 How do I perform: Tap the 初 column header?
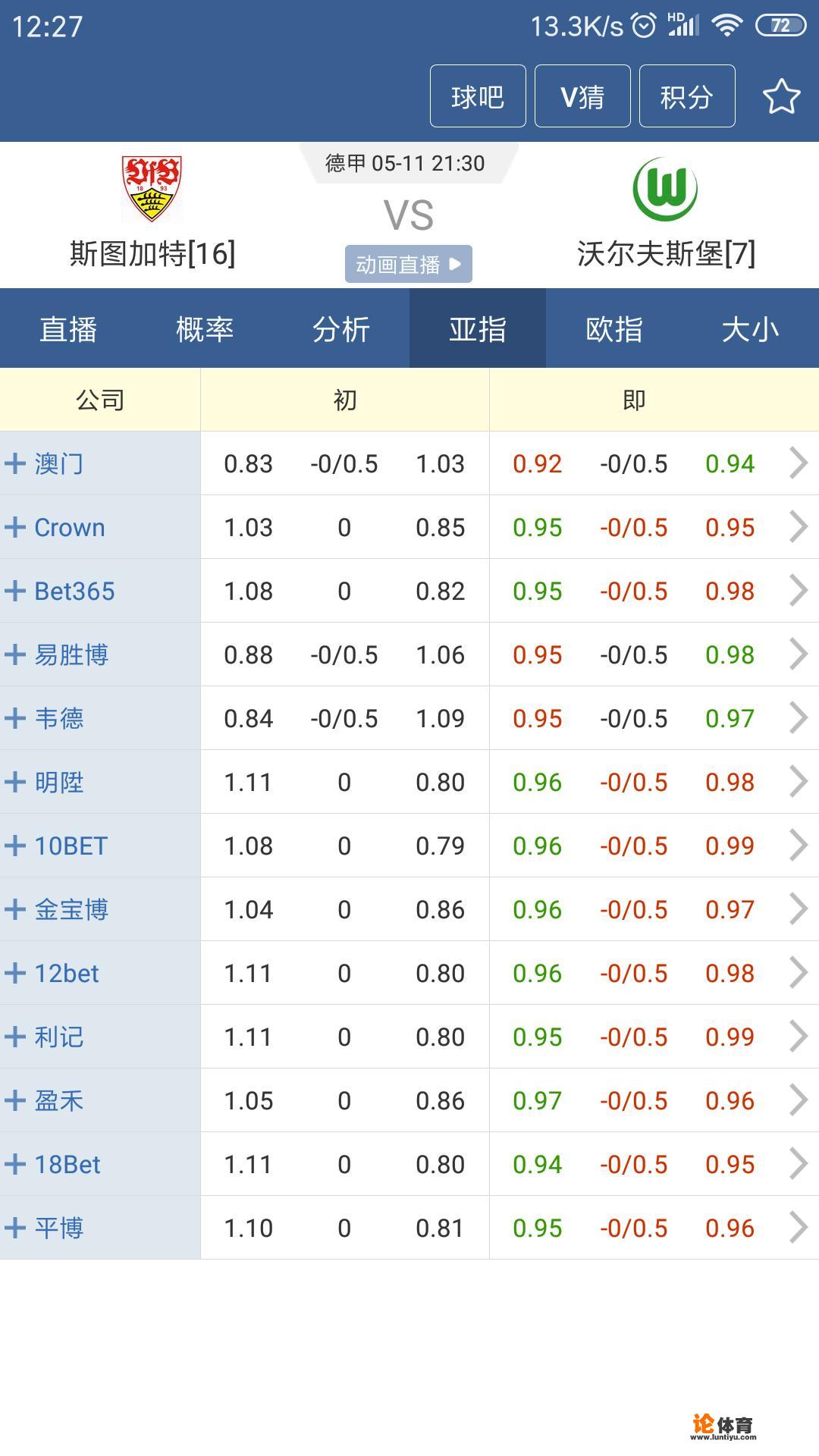(x=345, y=400)
